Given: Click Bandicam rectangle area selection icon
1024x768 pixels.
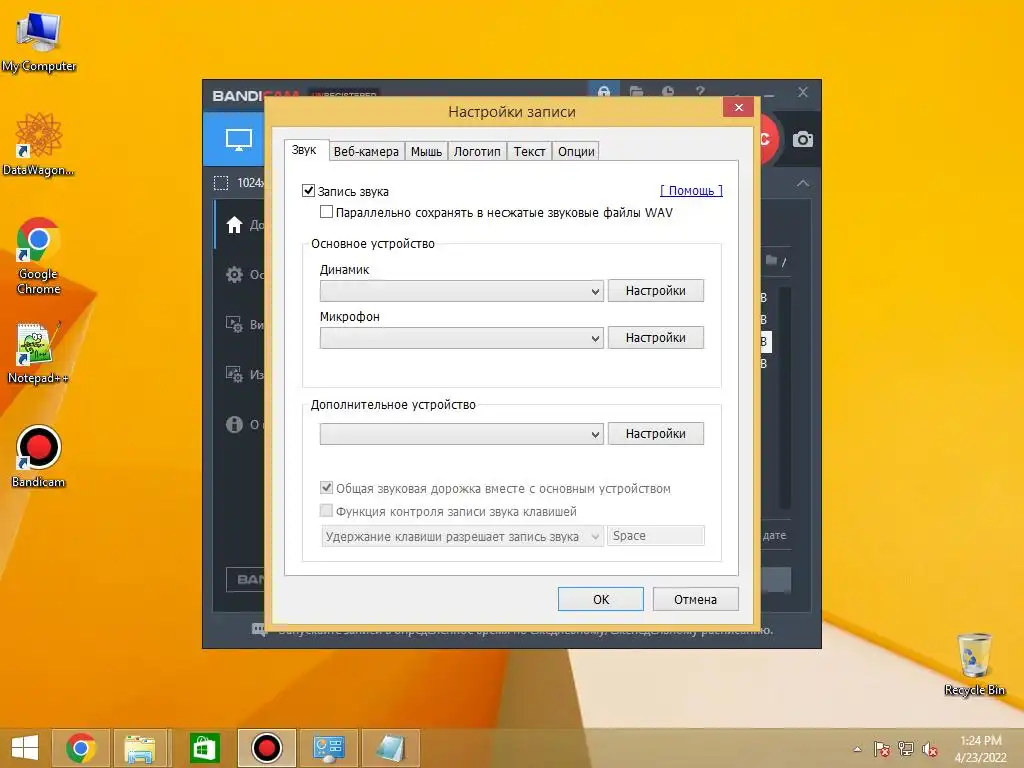Looking at the screenshot, I should click(221, 183).
